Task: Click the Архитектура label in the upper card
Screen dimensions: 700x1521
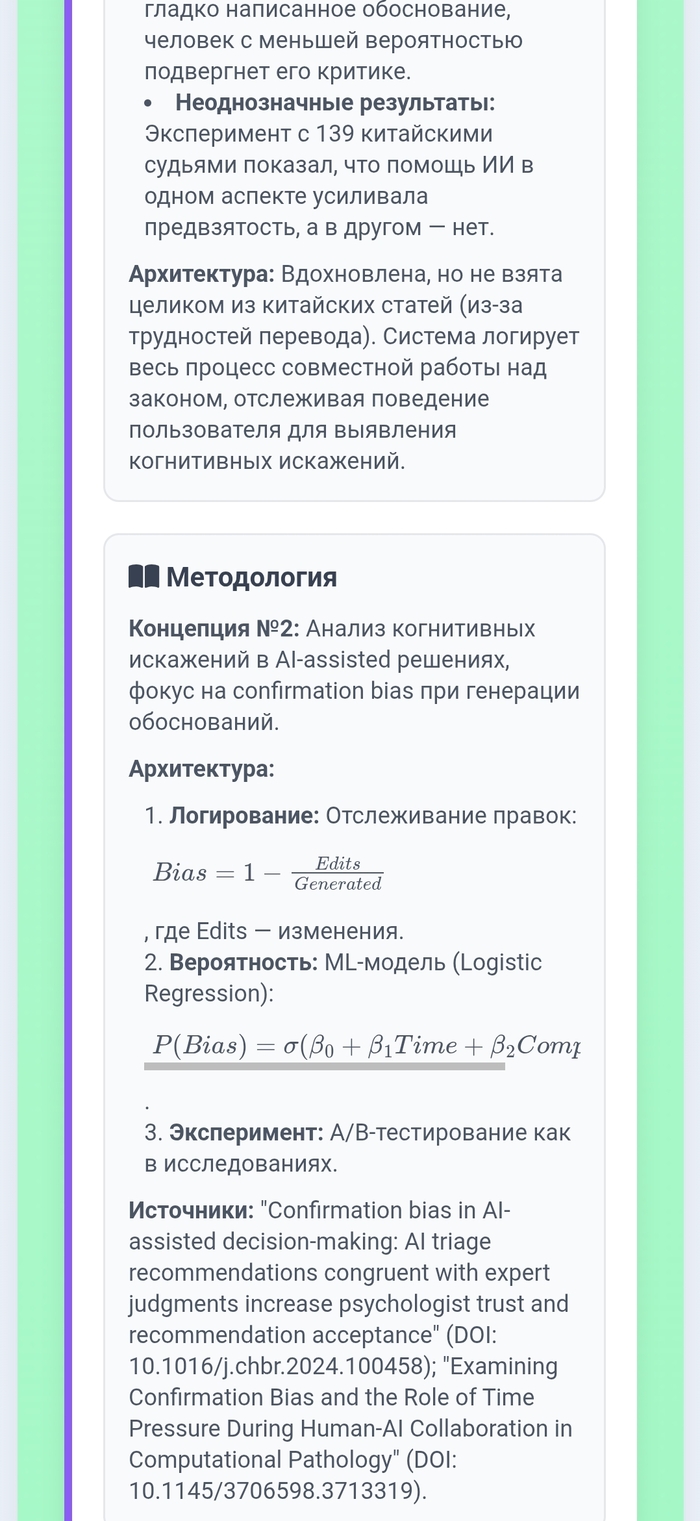Action: pyautogui.click(x=201, y=274)
